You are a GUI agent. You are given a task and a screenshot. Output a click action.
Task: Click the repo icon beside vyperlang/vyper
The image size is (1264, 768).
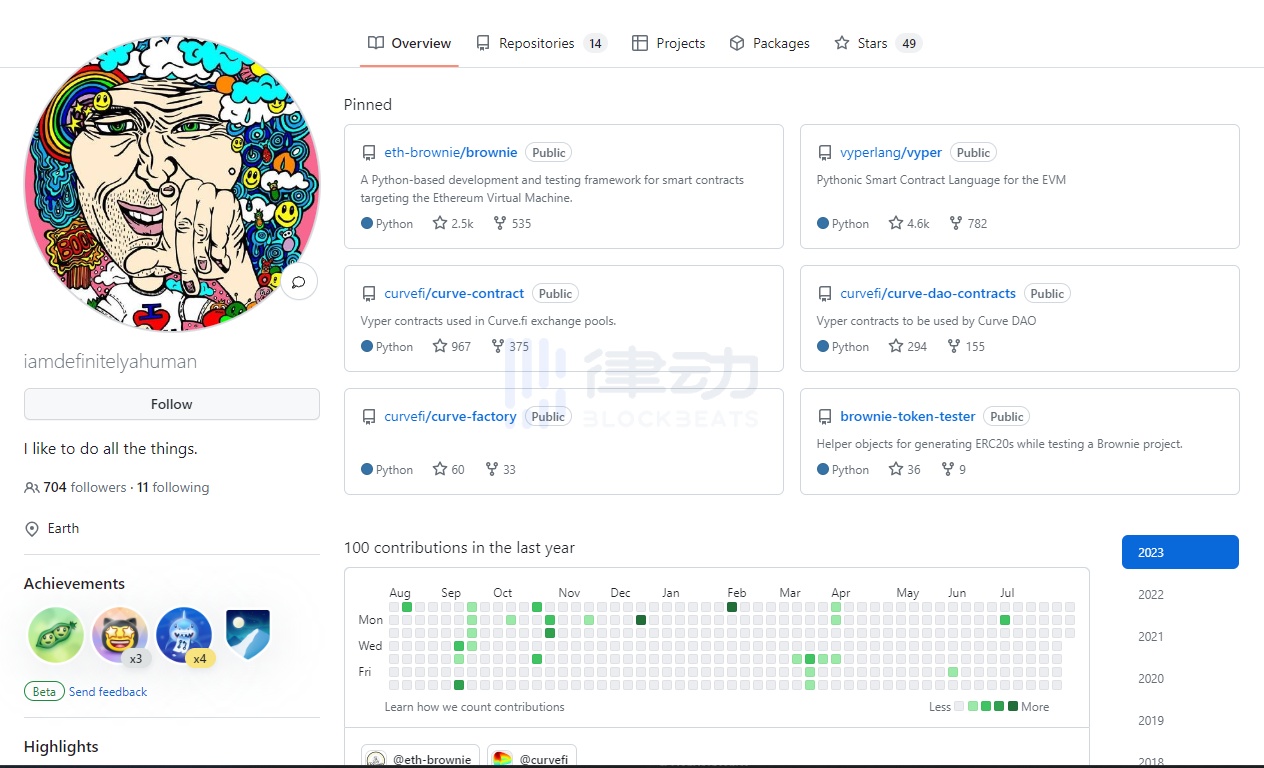tap(825, 153)
